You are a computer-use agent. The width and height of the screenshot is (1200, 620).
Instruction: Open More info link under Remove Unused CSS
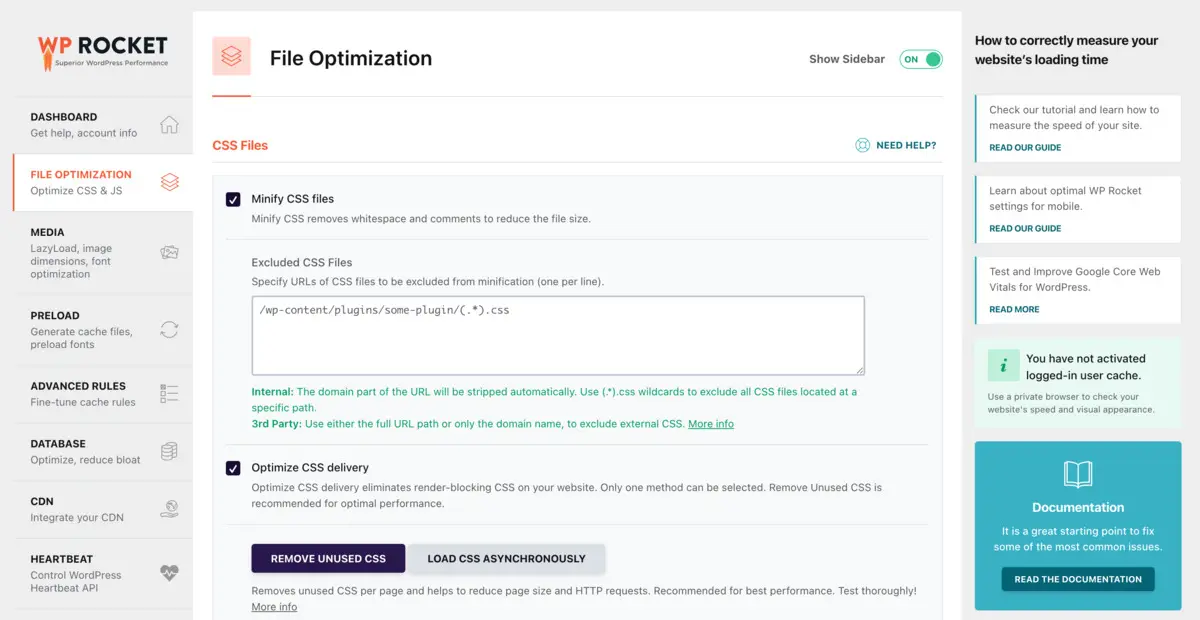click(274, 607)
